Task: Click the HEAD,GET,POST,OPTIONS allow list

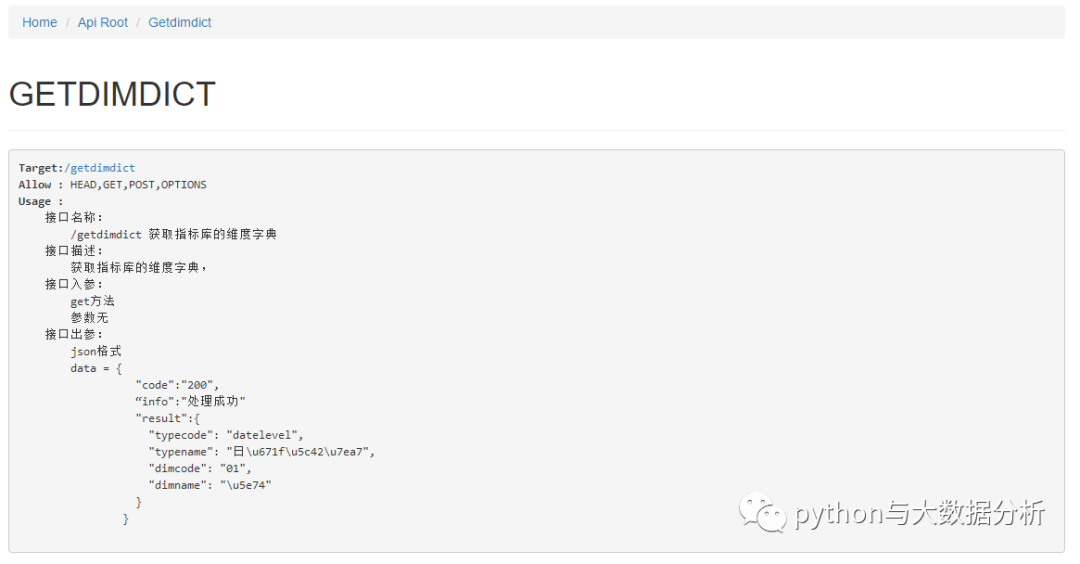Action: point(138,185)
